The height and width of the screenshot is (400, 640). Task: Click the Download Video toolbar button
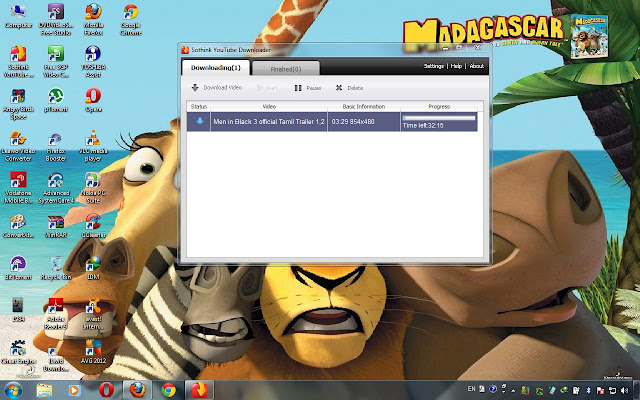(217, 88)
